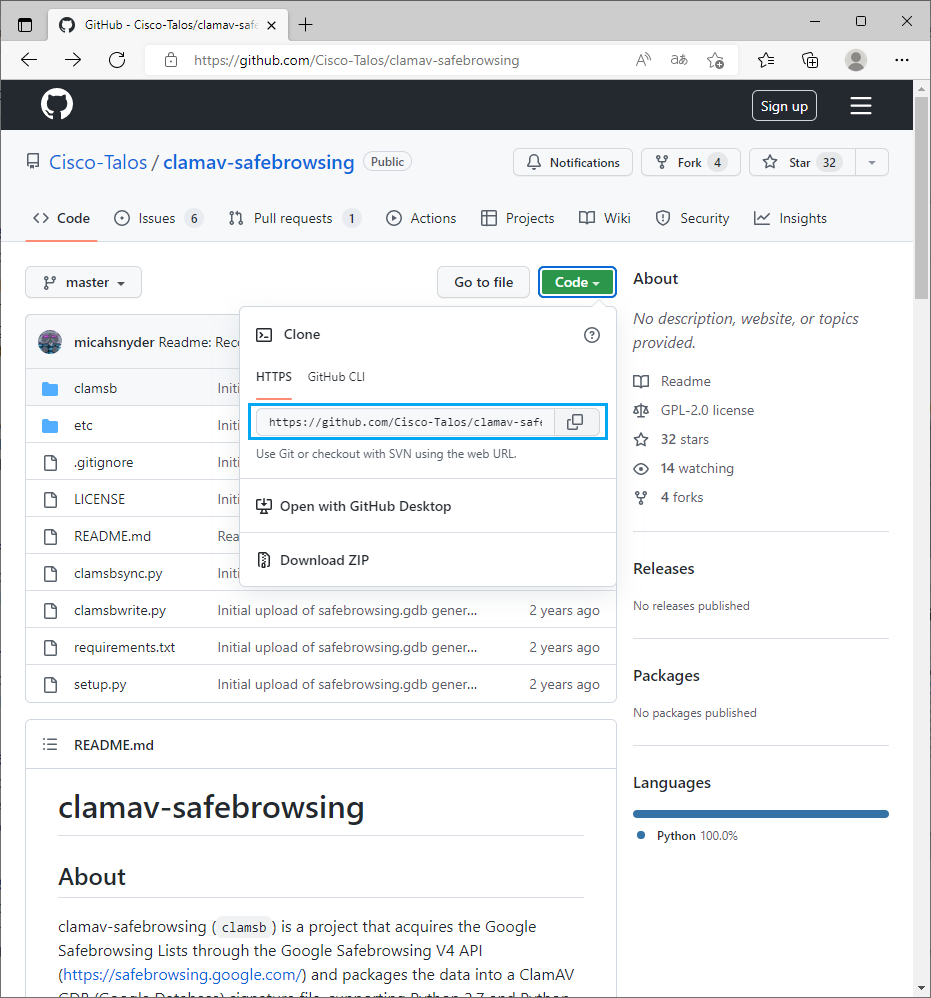Select Open with GitHub Desktop

[x=428, y=506]
